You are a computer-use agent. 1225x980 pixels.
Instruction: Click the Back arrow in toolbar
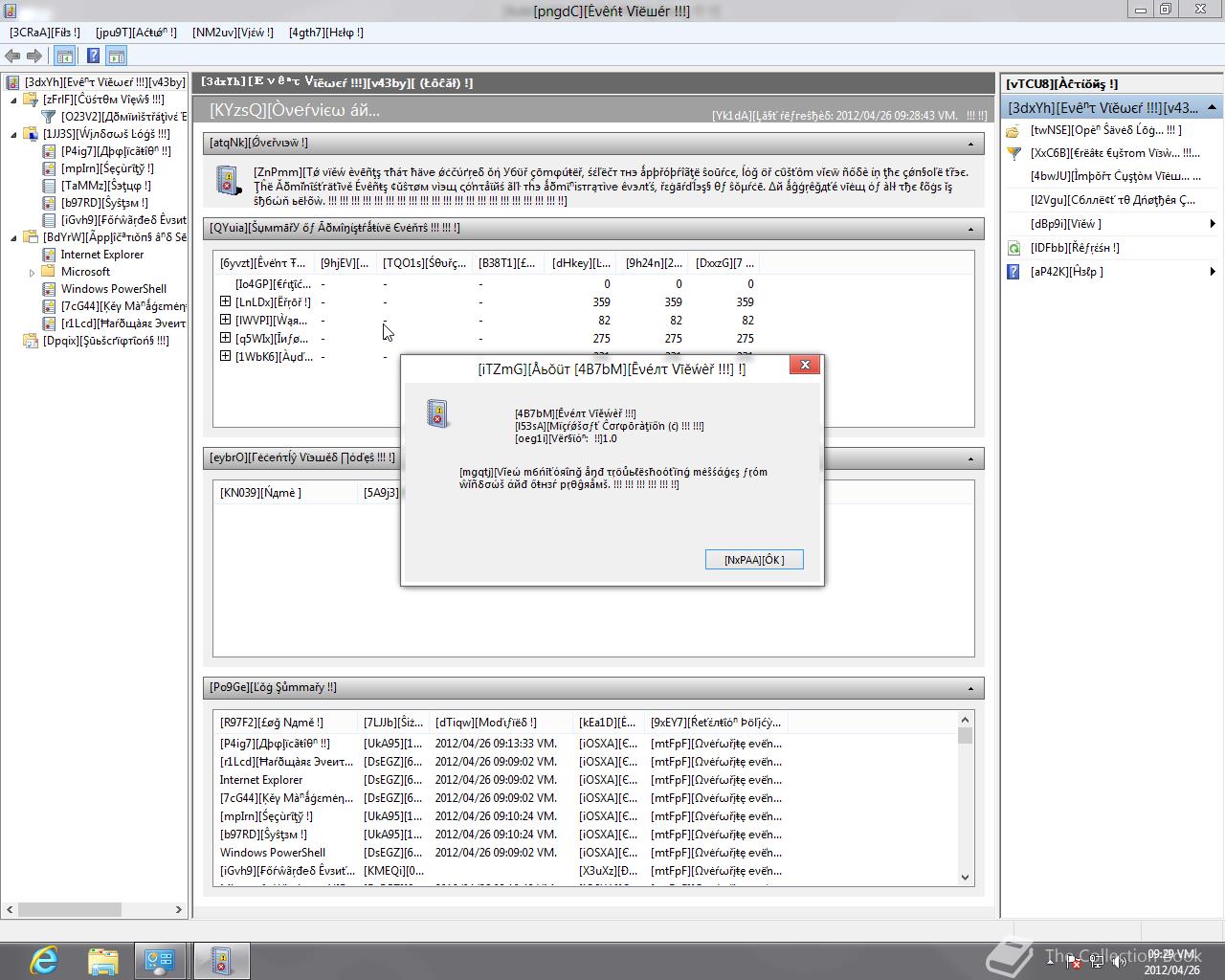13,56
